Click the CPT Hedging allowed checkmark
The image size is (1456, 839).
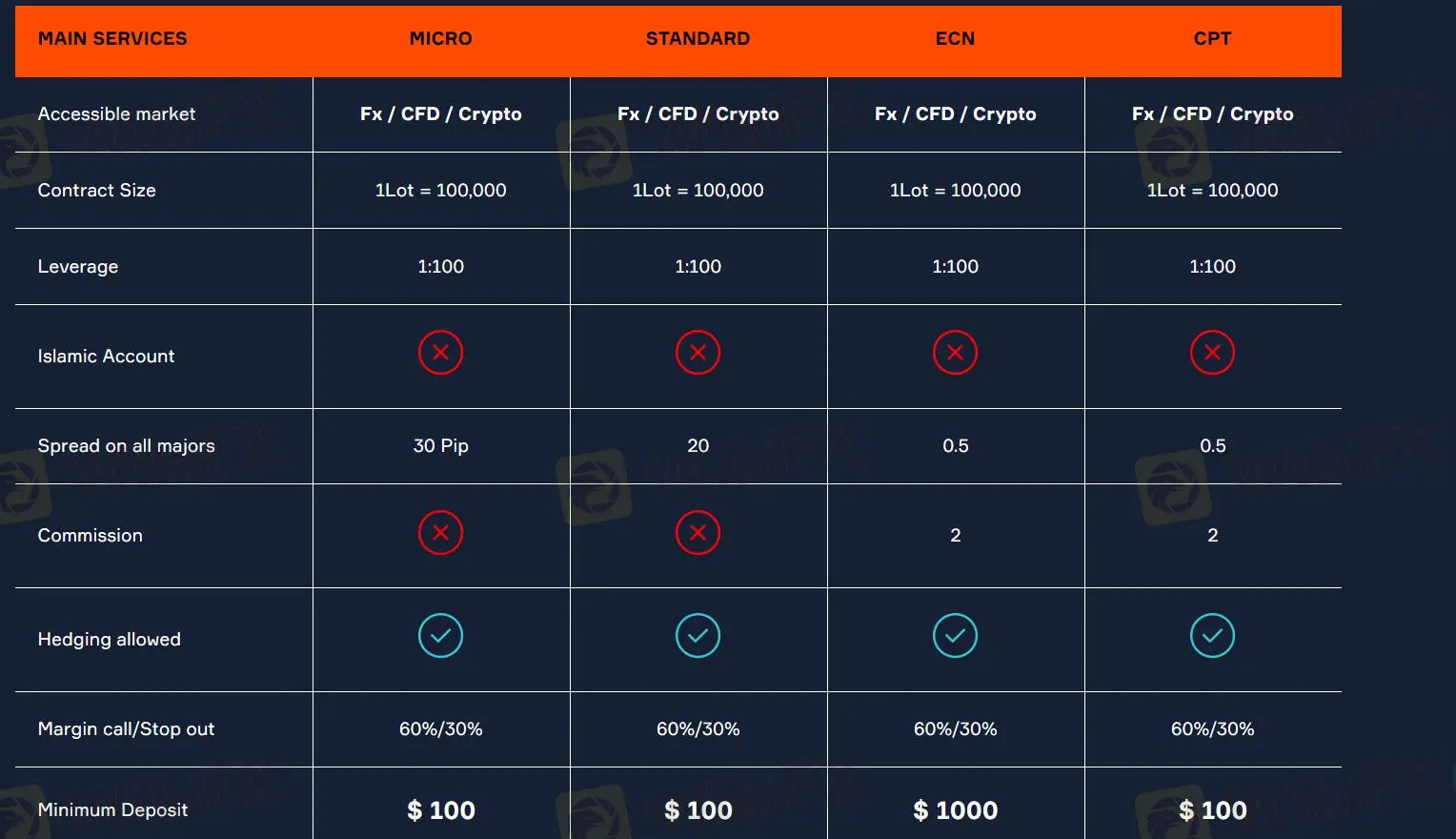(x=1212, y=636)
